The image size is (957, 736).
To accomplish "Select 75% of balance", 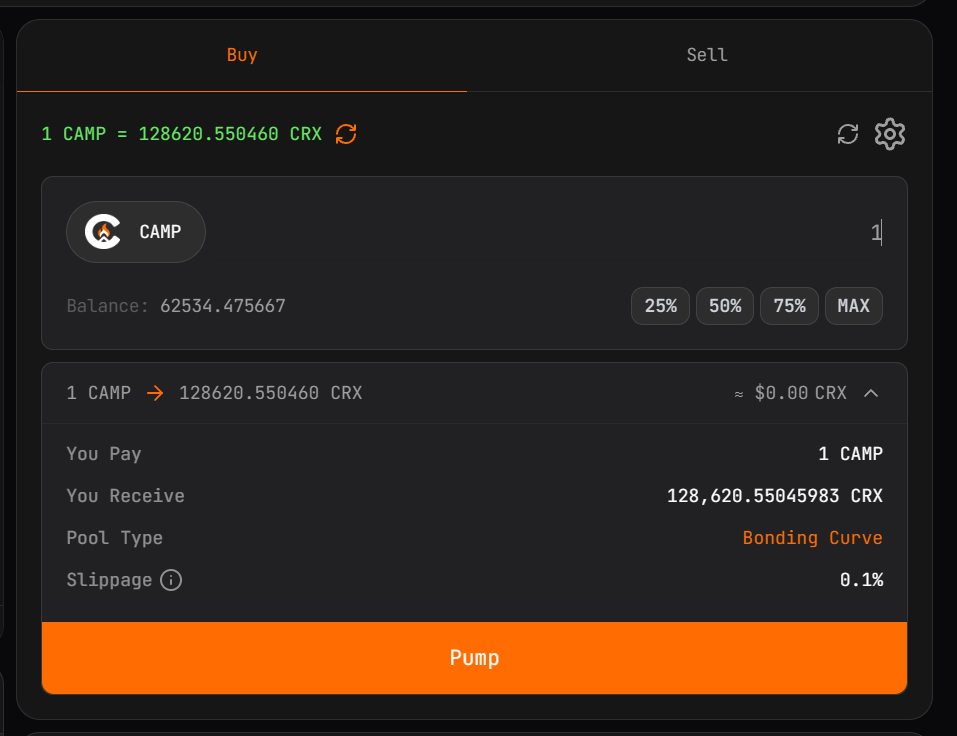I will 789,306.
